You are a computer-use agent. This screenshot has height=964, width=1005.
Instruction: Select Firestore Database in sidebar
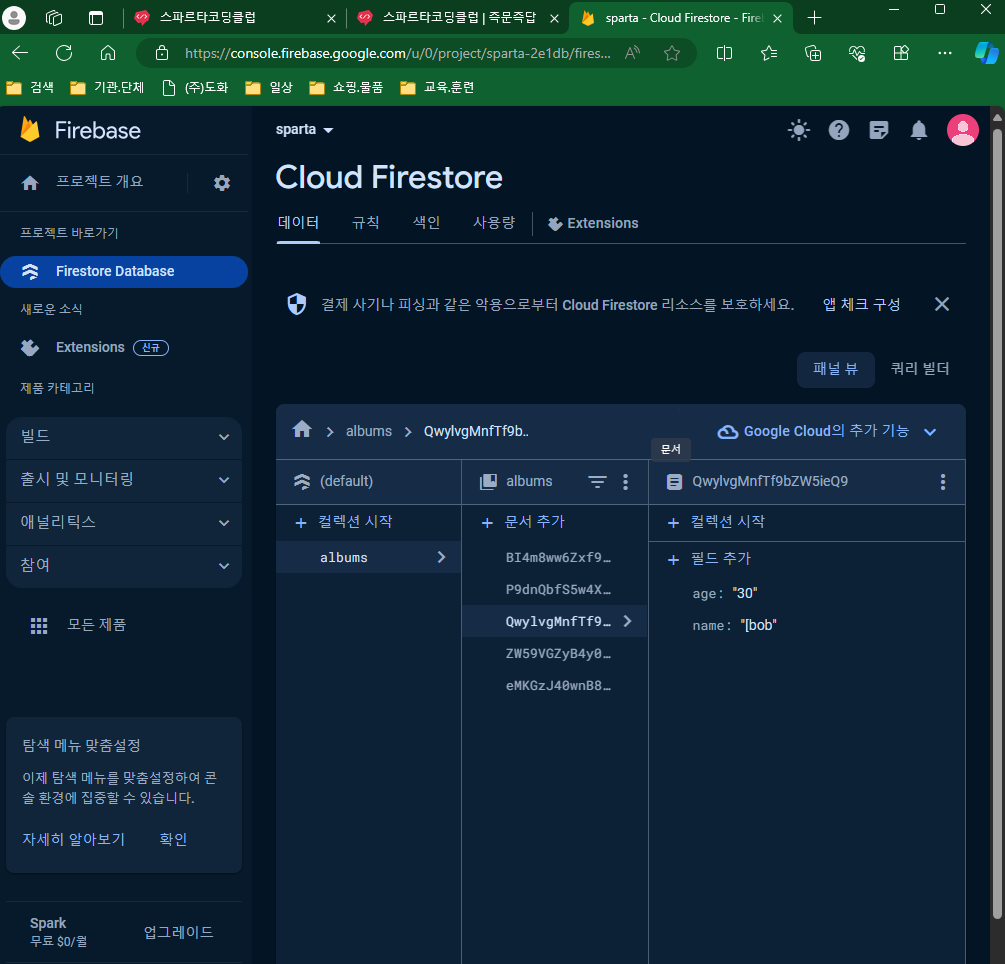tap(124, 272)
